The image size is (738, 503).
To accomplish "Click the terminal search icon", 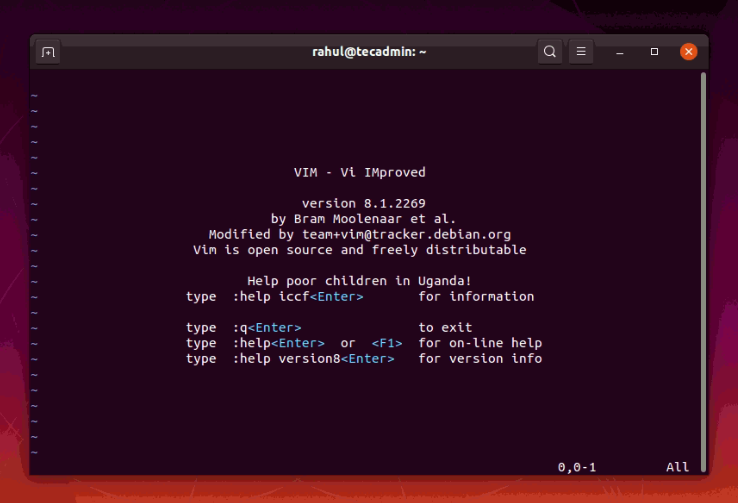I will (x=549, y=51).
